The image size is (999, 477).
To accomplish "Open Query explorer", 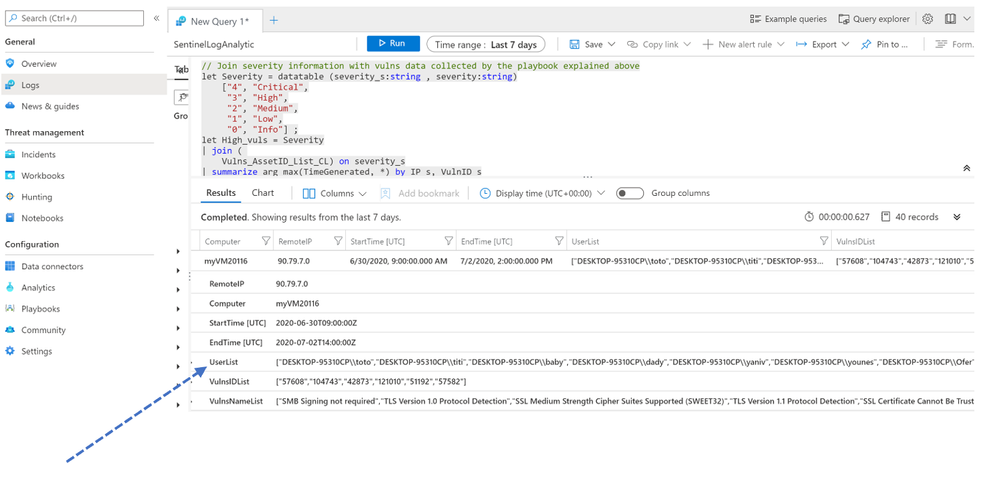I will 874,19.
